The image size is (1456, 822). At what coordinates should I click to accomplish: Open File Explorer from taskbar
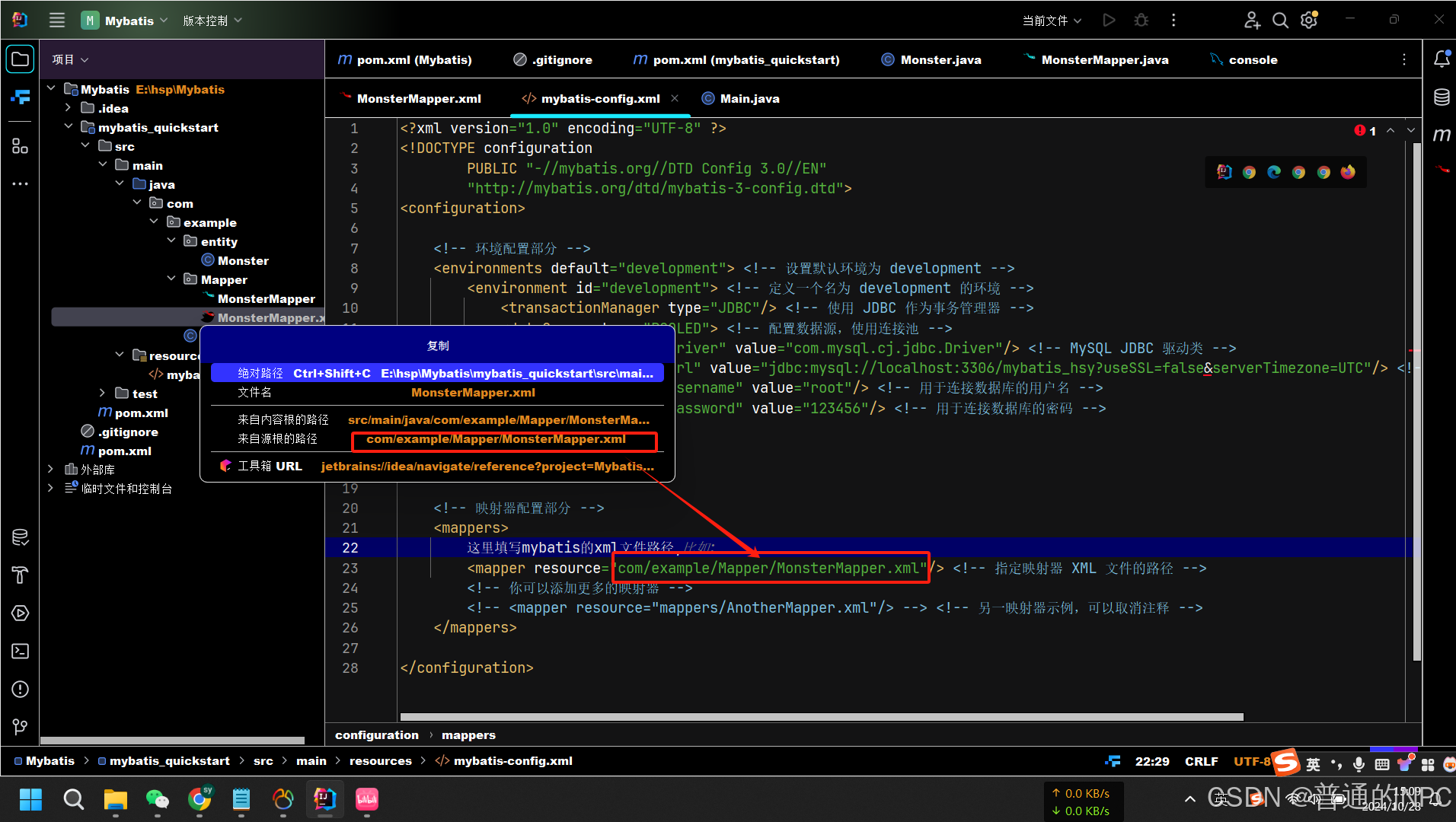click(115, 799)
